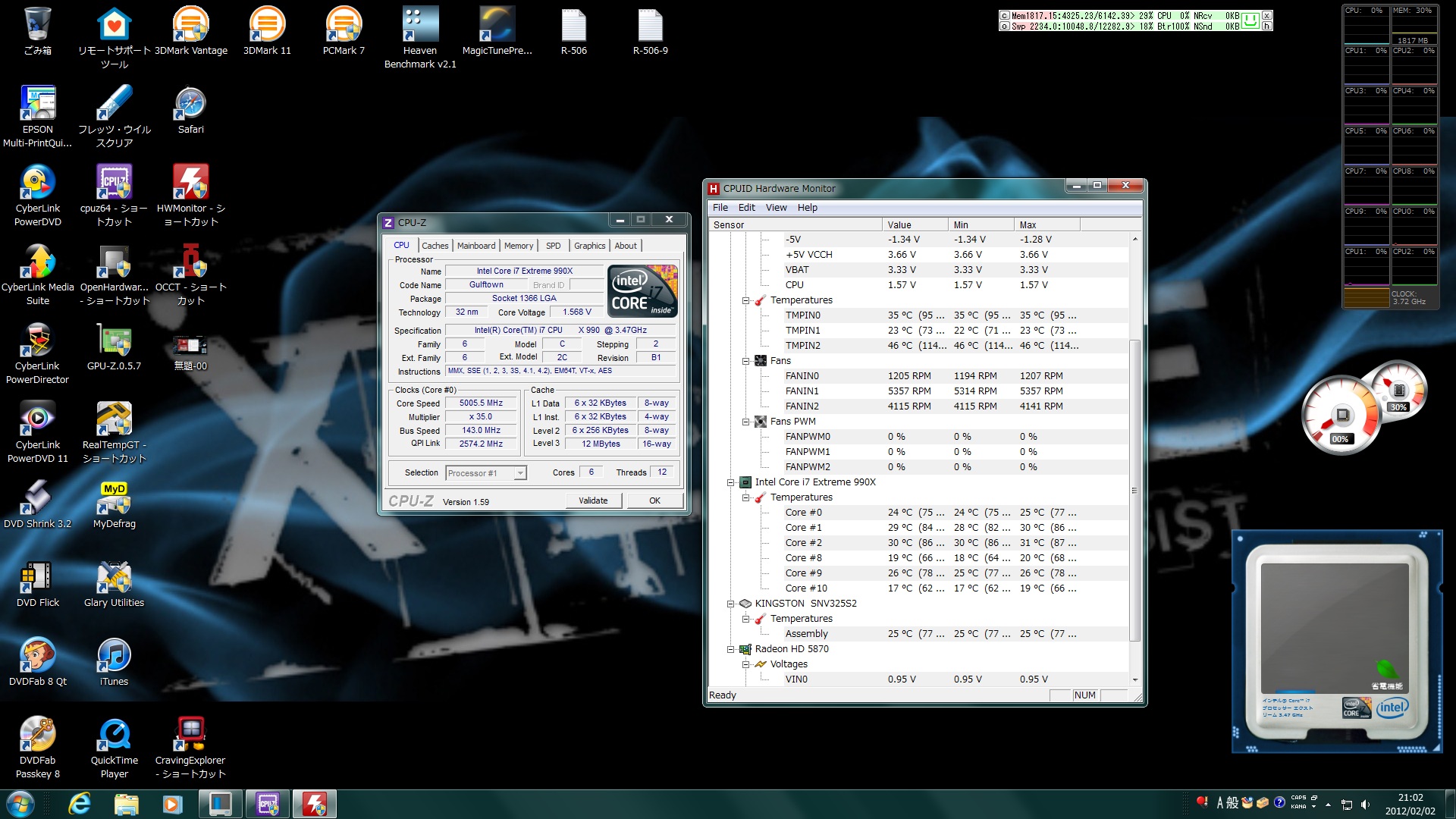Click the Validate button in CPU-Z

tap(593, 500)
